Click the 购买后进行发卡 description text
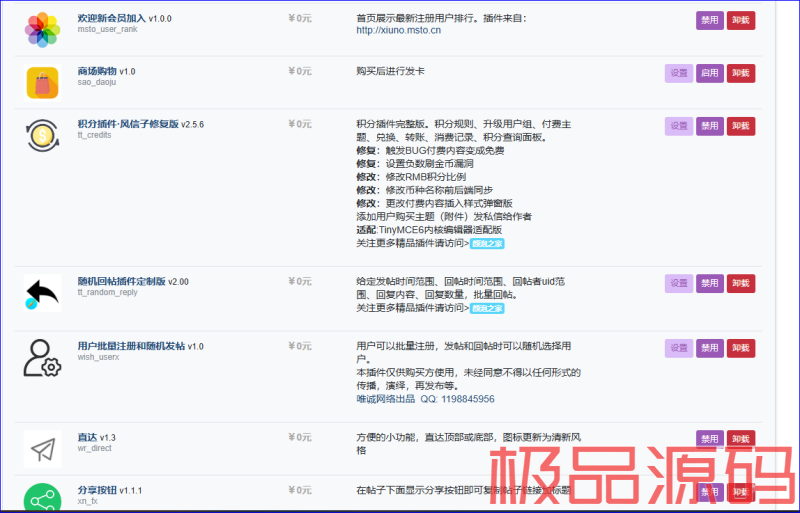The height and width of the screenshot is (513, 800). (390, 71)
